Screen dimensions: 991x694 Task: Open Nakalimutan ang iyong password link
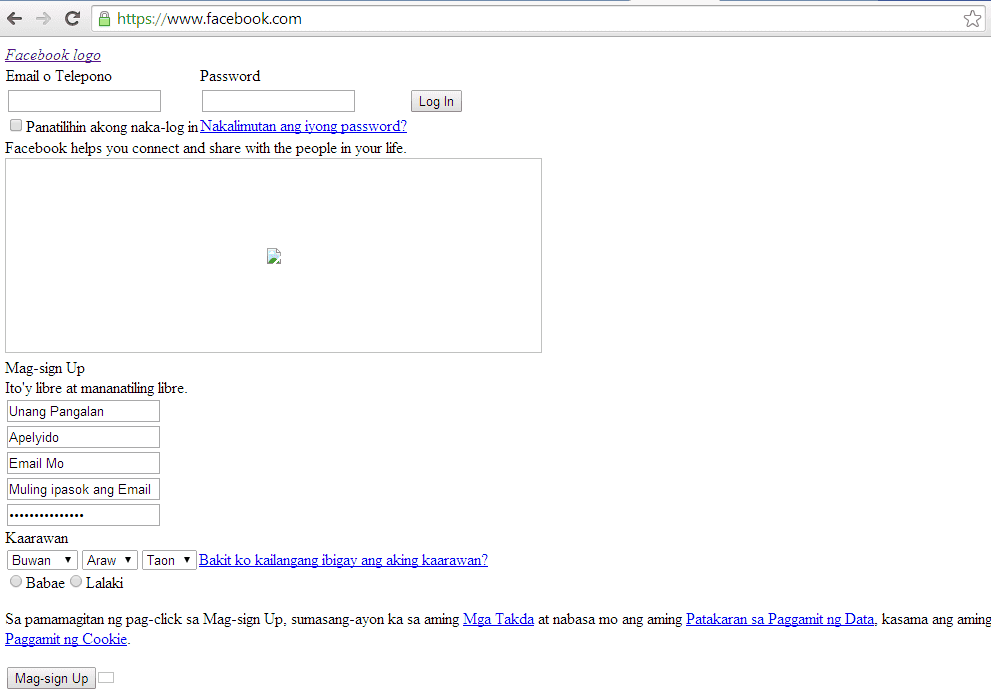click(303, 126)
